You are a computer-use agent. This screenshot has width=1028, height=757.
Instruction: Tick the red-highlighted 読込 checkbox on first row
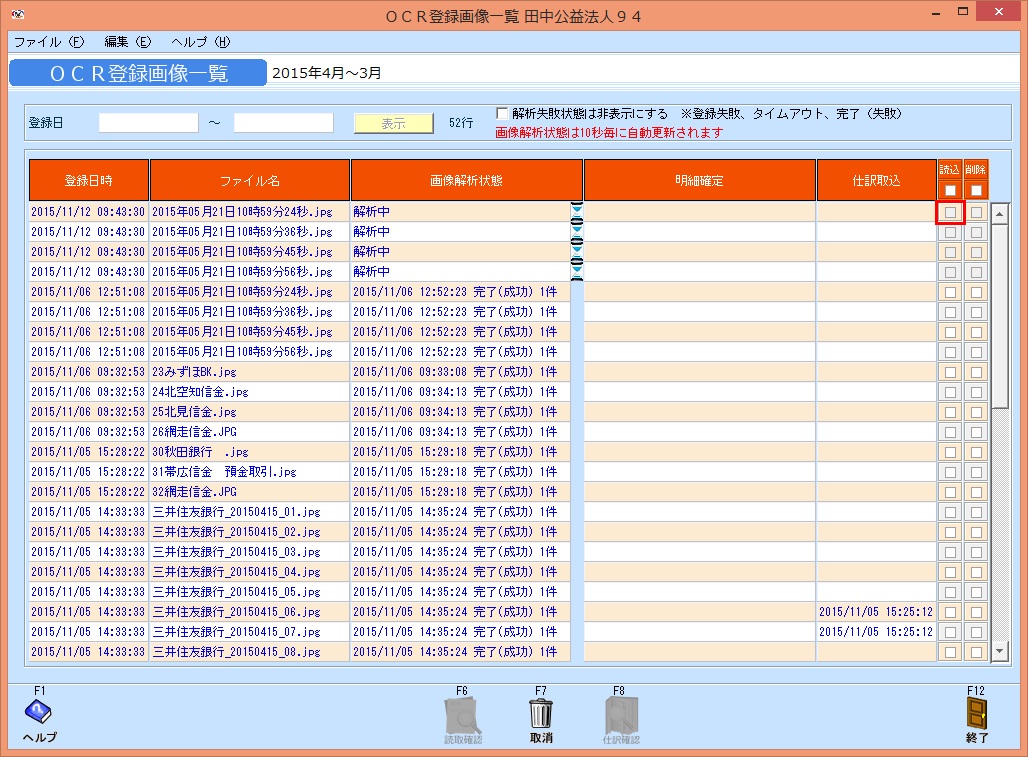tap(949, 212)
